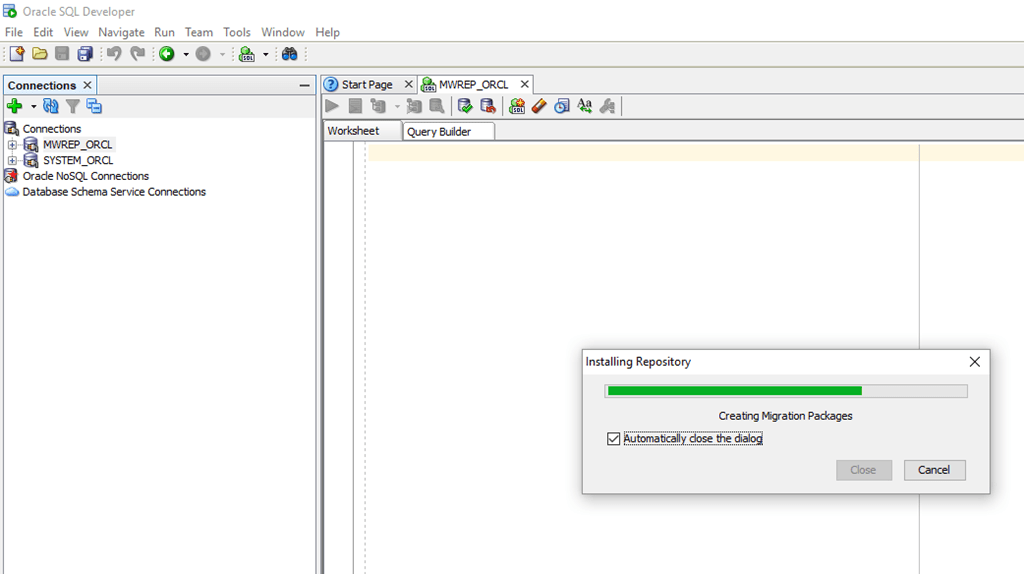
Task: Click the wrench icon in worksheet toolbar
Action: pos(607,106)
